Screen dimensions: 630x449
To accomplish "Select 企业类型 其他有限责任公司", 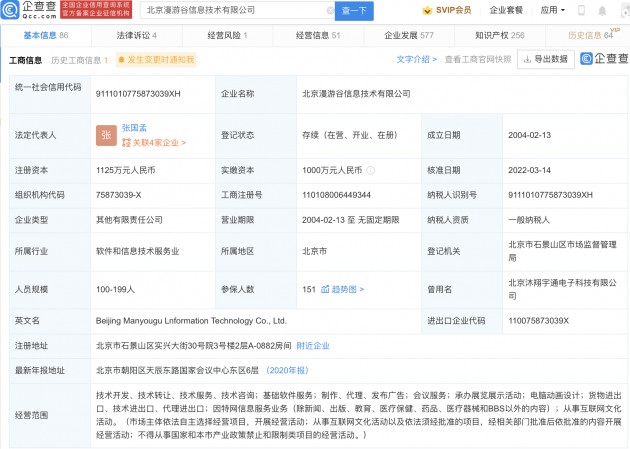I will click(x=129, y=220).
